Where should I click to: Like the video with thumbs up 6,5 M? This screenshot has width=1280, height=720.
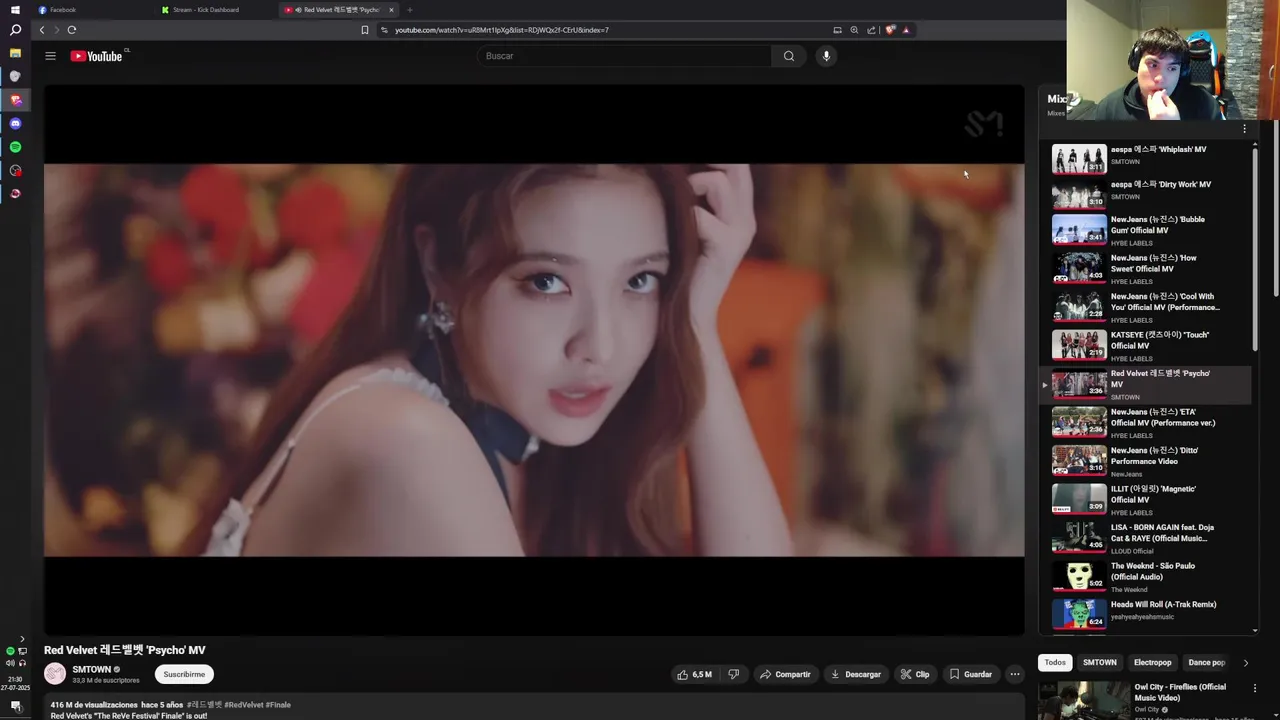[695, 674]
